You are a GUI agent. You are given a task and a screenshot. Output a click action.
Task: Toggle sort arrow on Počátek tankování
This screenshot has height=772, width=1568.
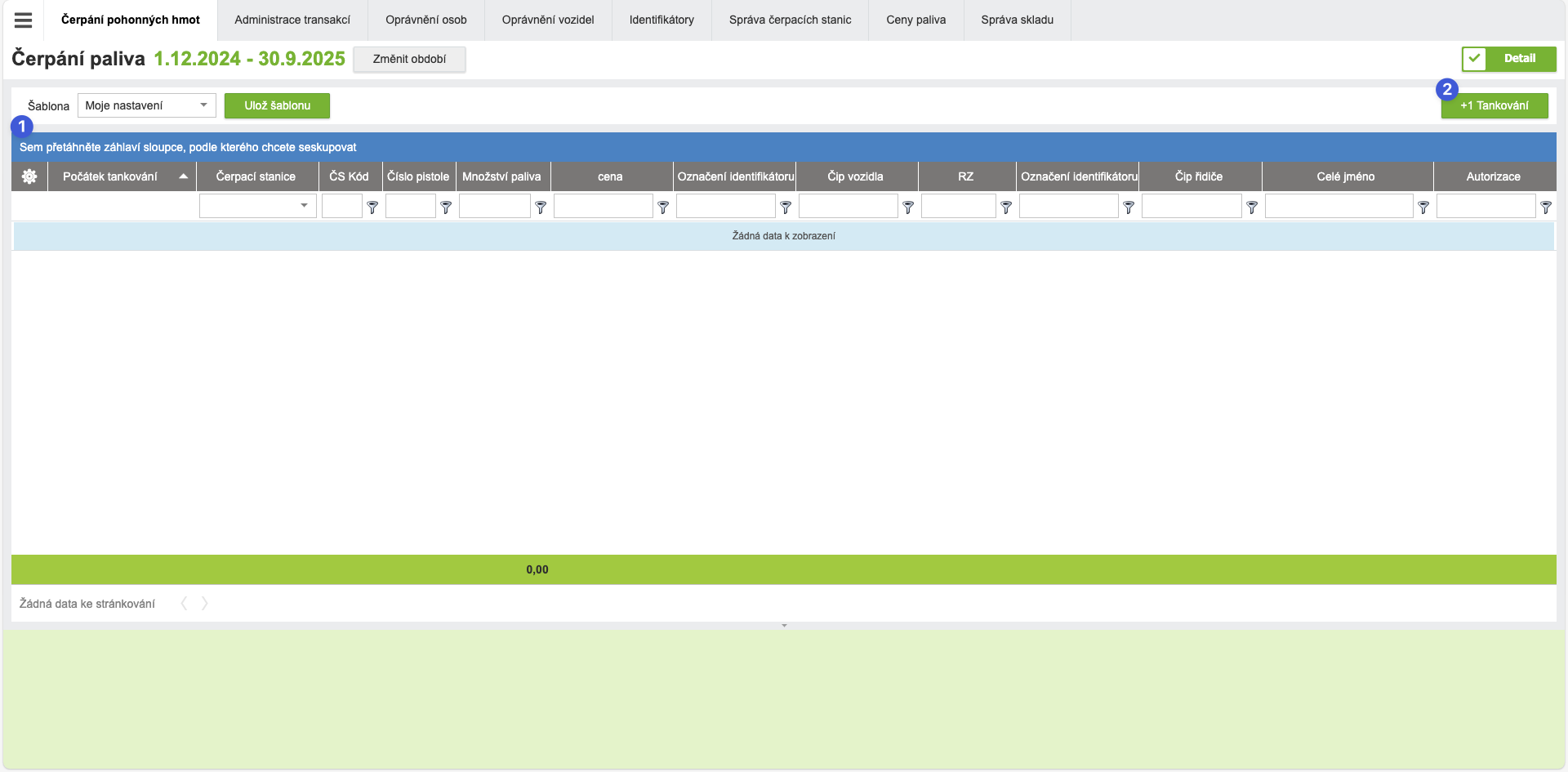[x=184, y=176]
